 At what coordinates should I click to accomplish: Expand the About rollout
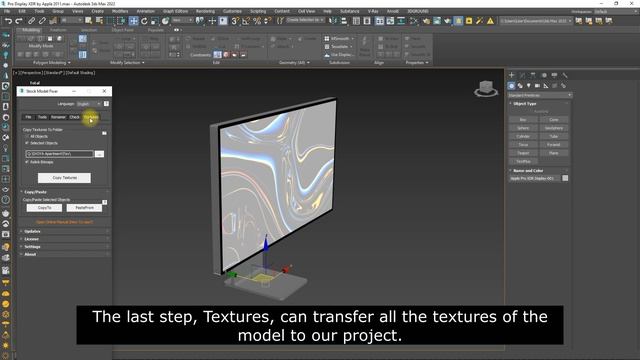(64, 254)
